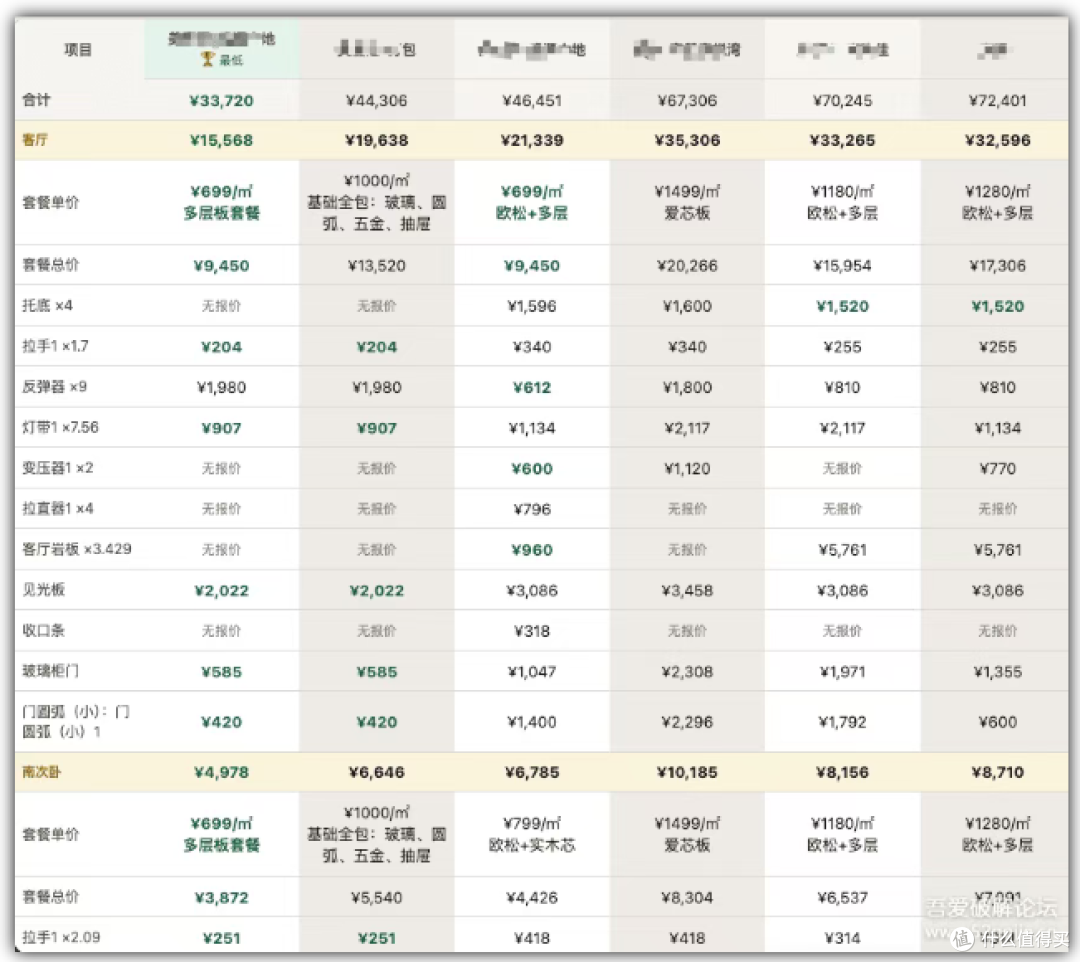
Task: Select the 收口条 price ¥318
Action: pyautogui.click(x=532, y=631)
